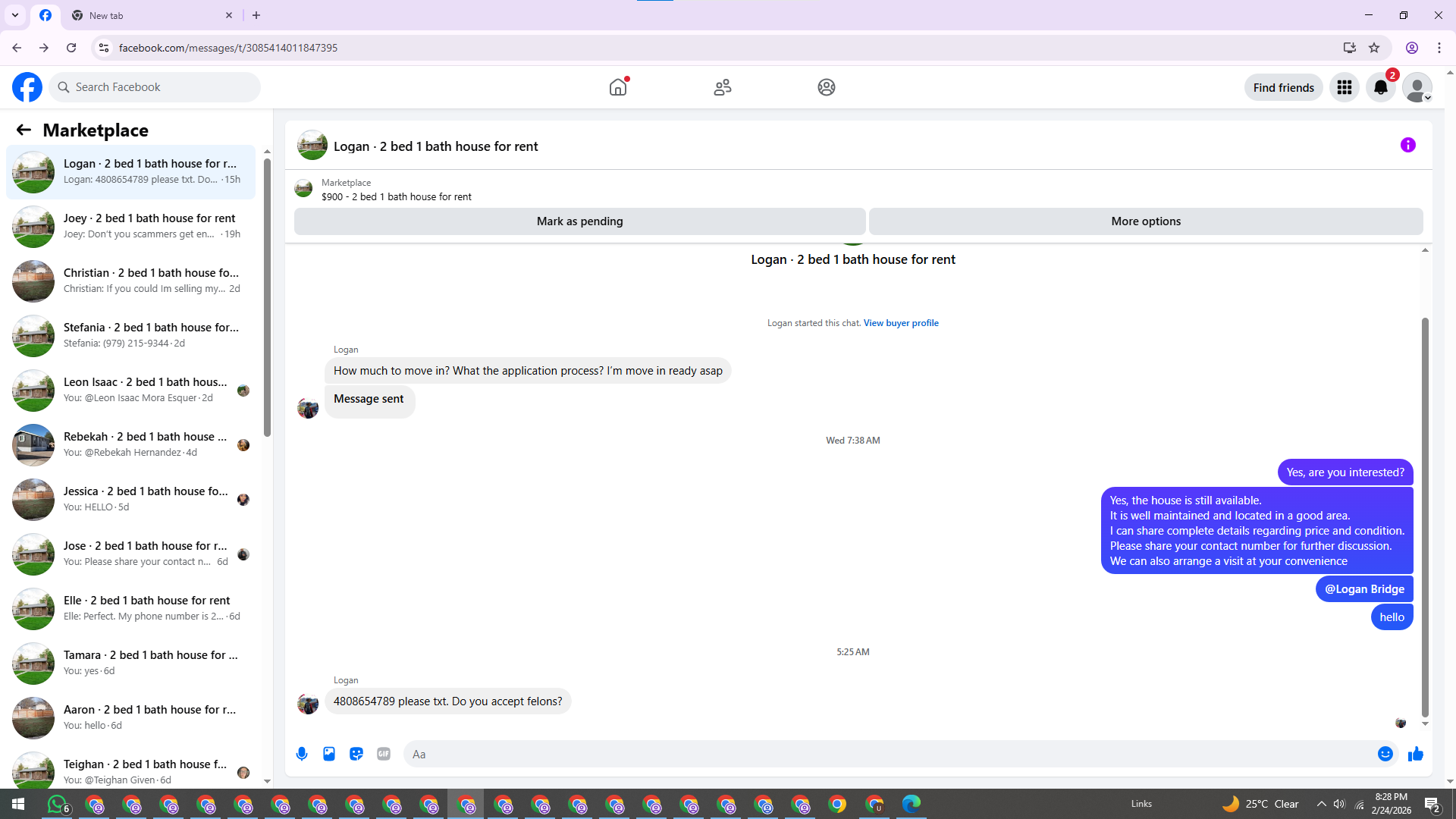Go back from Marketplace with arrow
The width and height of the screenshot is (1456, 819).
coord(24,130)
